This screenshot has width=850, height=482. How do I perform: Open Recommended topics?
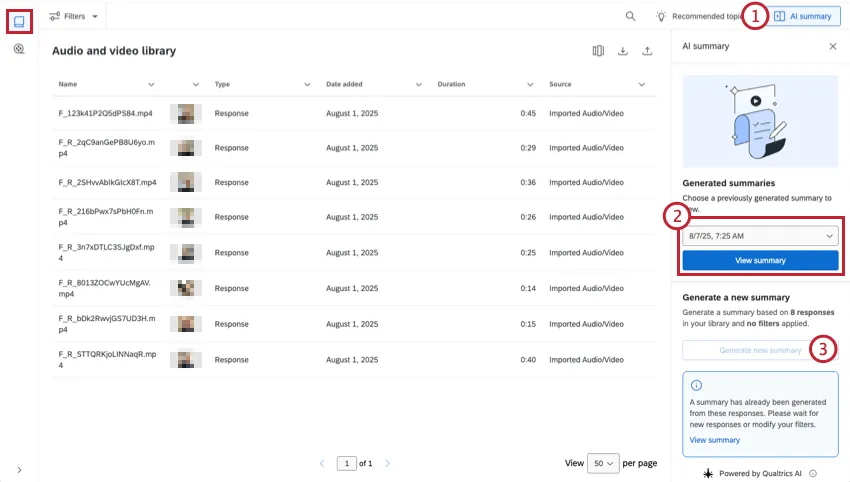point(700,16)
